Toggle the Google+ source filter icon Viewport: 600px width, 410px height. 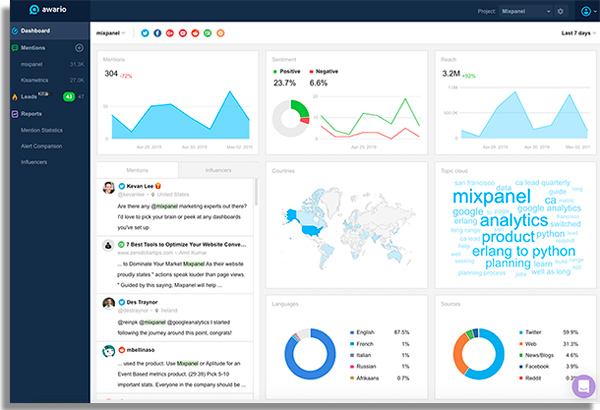(x=170, y=33)
